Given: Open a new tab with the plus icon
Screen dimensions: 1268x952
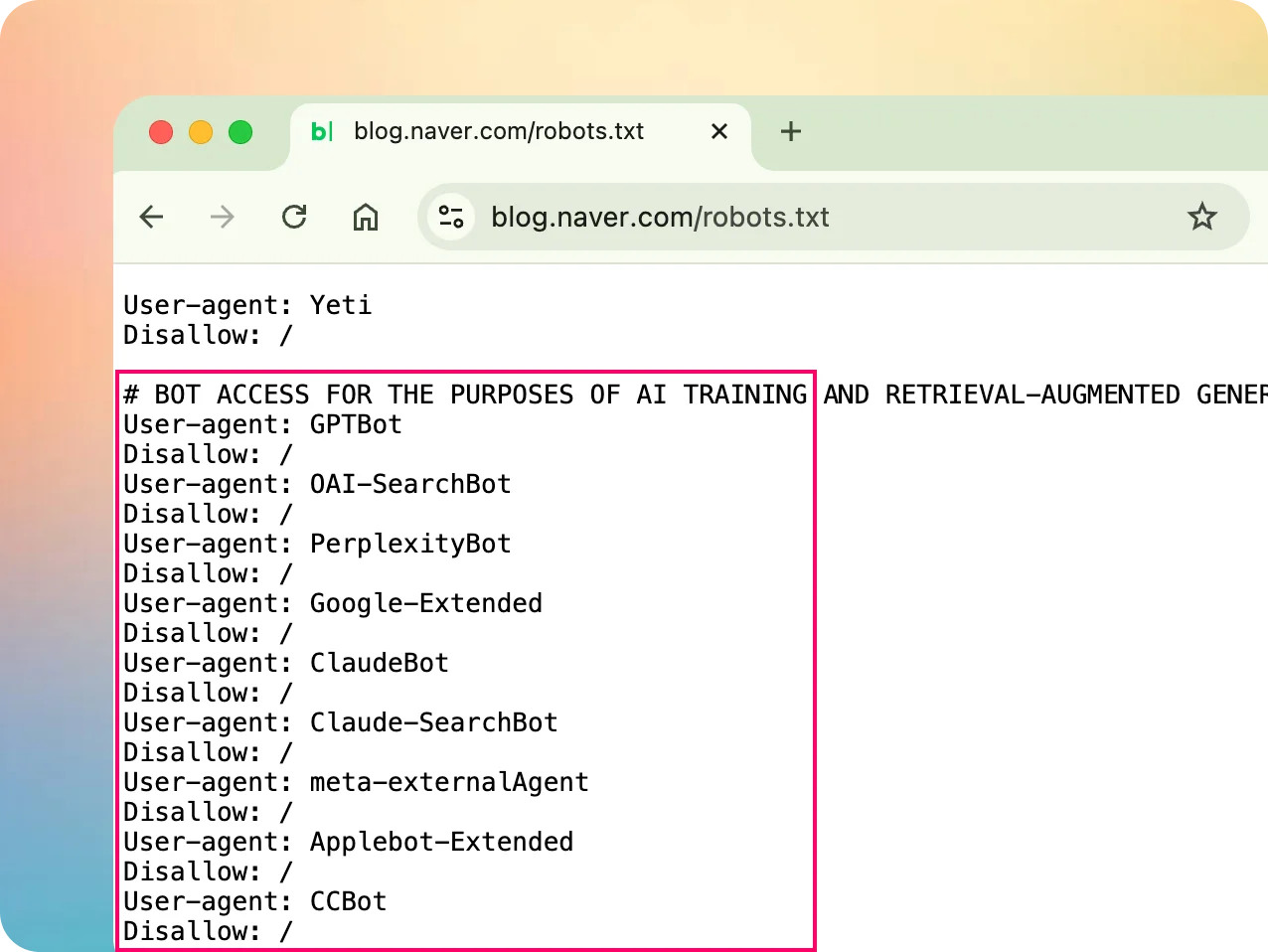Looking at the screenshot, I should [x=791, y=131].
